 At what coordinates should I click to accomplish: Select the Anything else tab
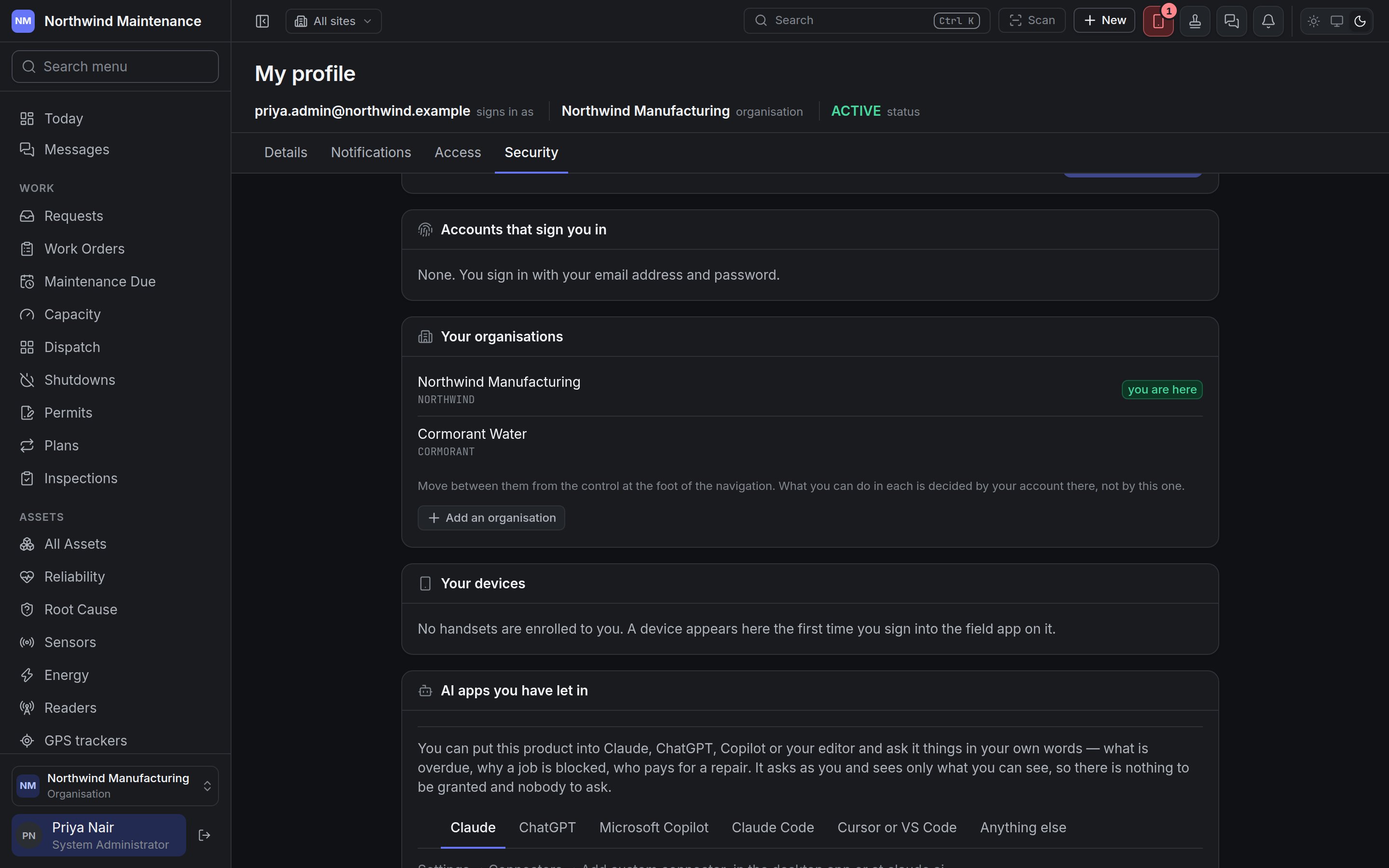pyautogui.click(x=1023, y=827)
